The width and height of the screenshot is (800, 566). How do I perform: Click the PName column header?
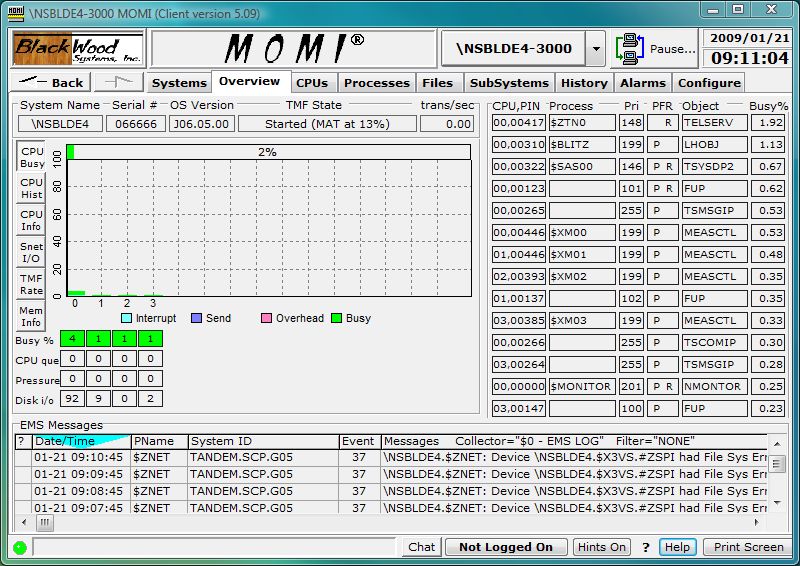[160, 441]
